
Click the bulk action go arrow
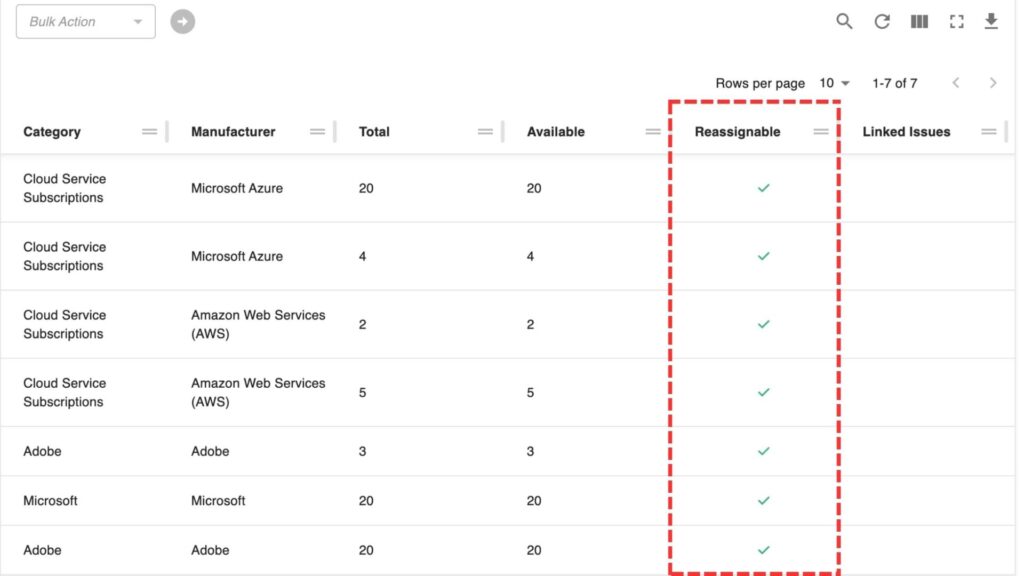(182, 21)
